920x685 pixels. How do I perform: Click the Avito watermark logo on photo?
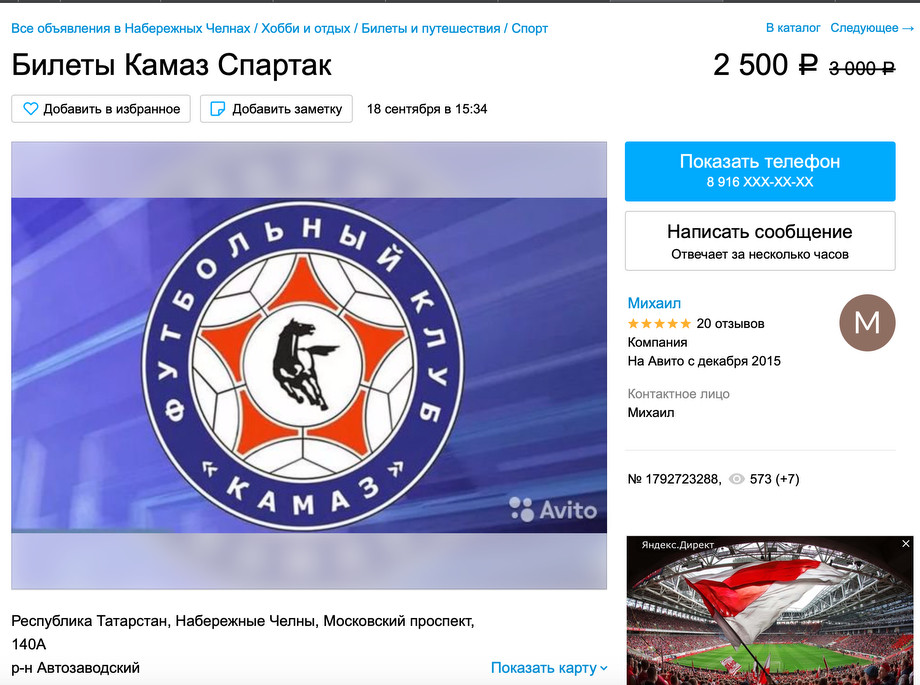553,509
